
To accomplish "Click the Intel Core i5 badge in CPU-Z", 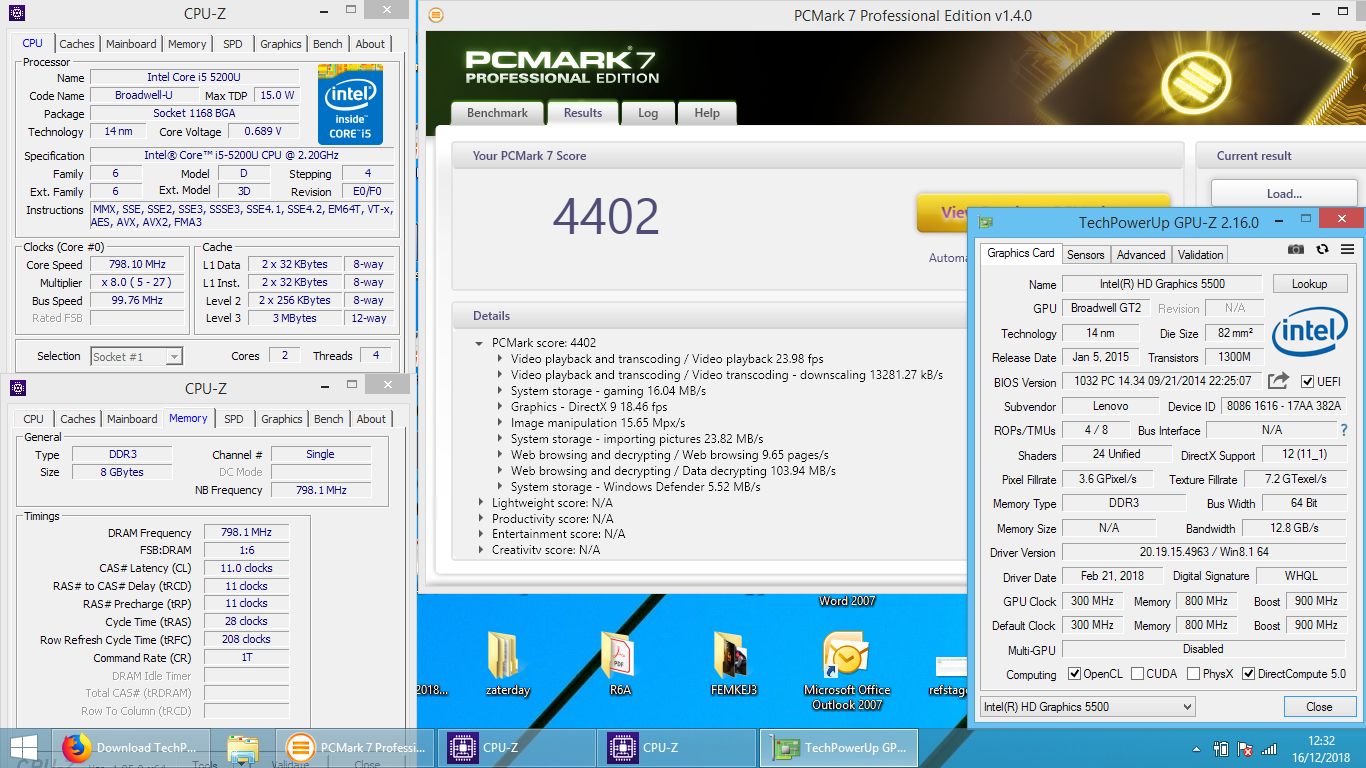I will [350, 104].
